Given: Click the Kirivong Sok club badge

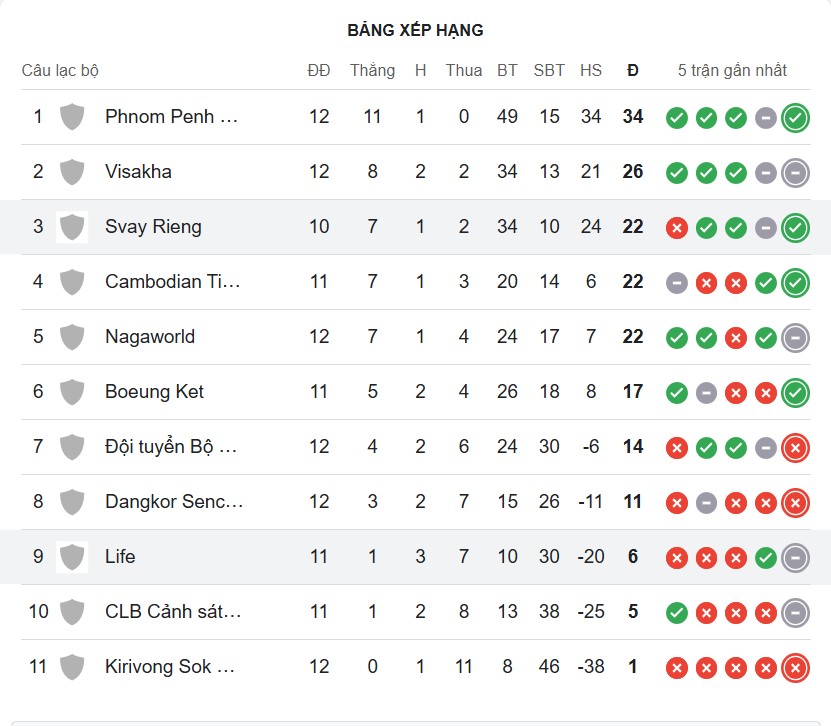Looking at the screenshot, I should [71, 667].
